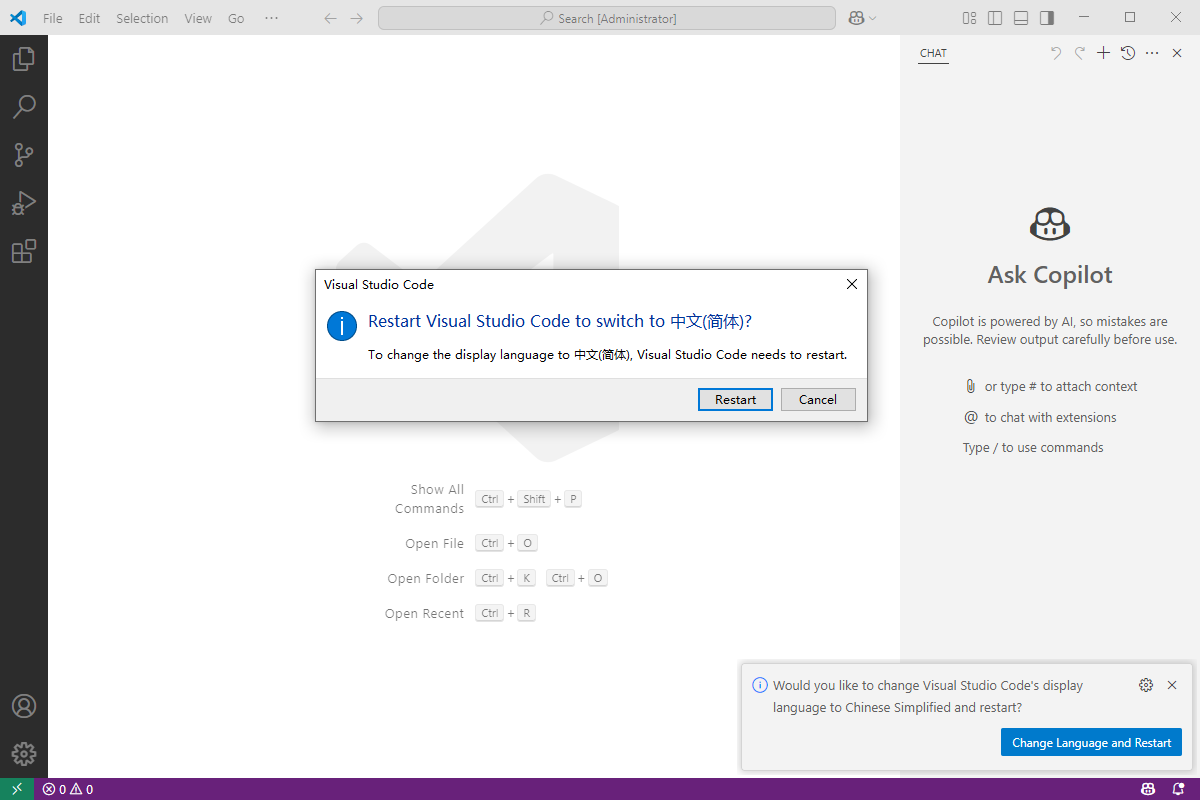This screenshot has height=800, width=1200.
Task: Toggle the secondary side bar
Action: click(1047, 18)
